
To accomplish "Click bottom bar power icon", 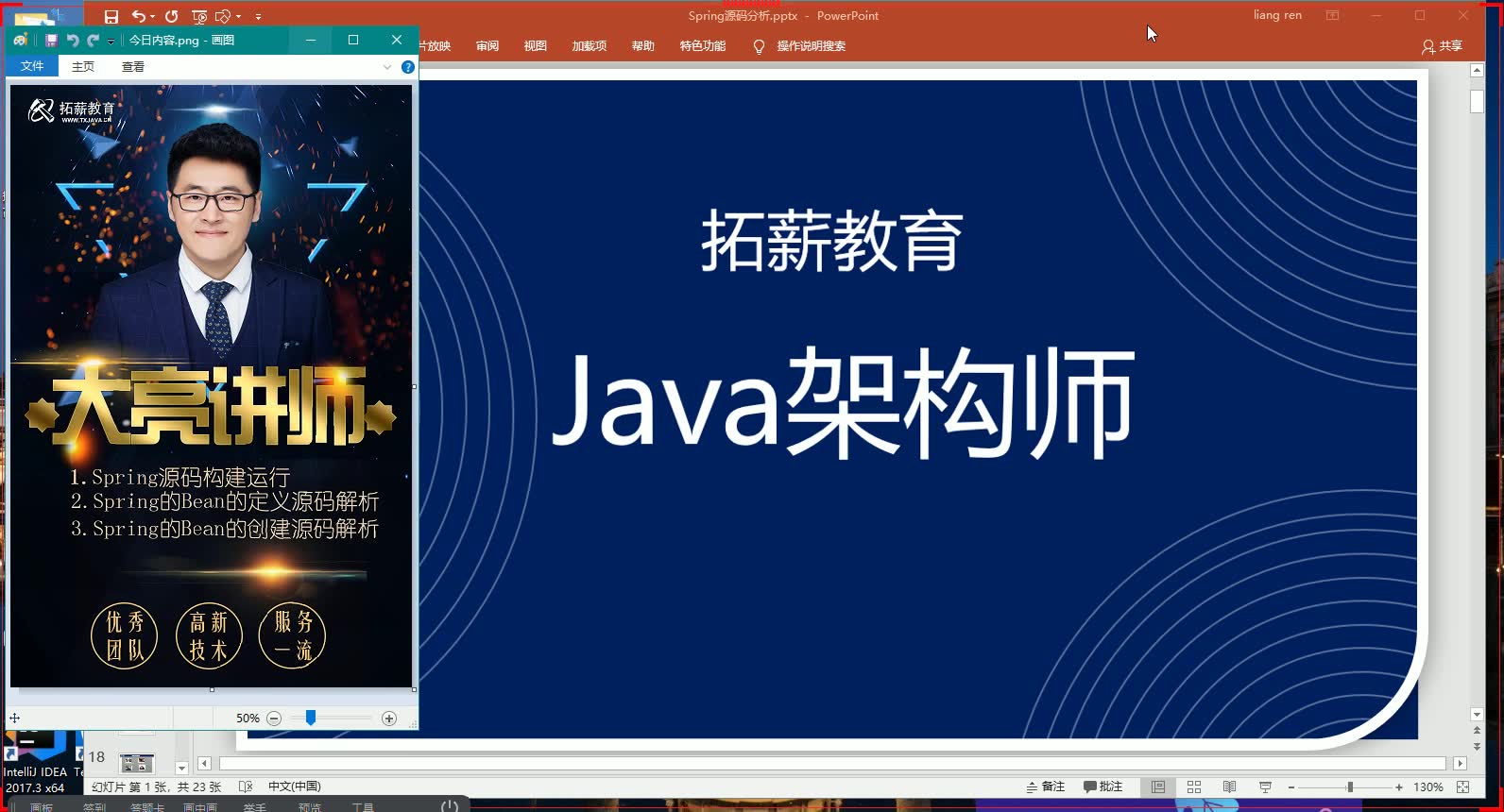I will click(x=450, y=806).
